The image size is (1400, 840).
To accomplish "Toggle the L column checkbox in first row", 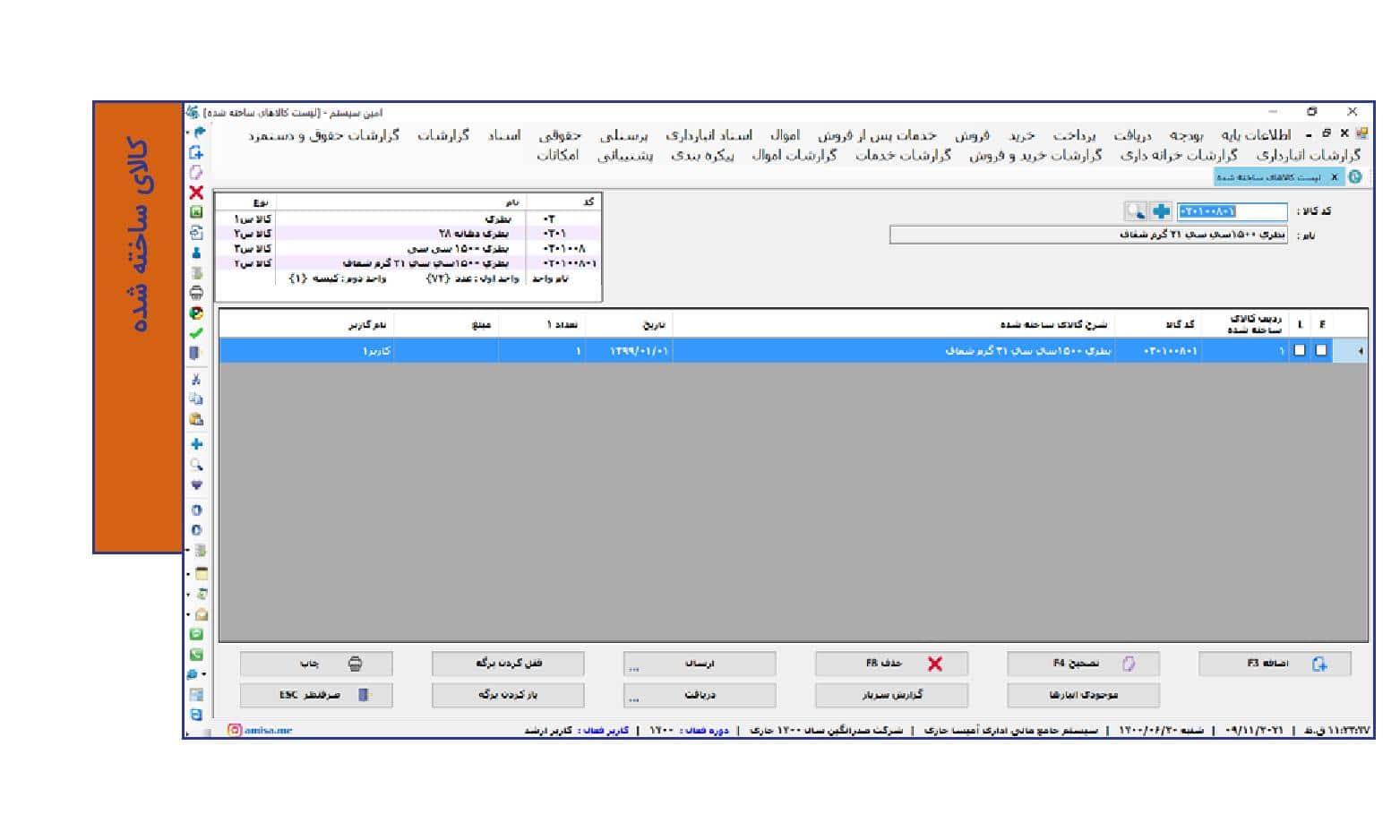I will click(1300, 350).
